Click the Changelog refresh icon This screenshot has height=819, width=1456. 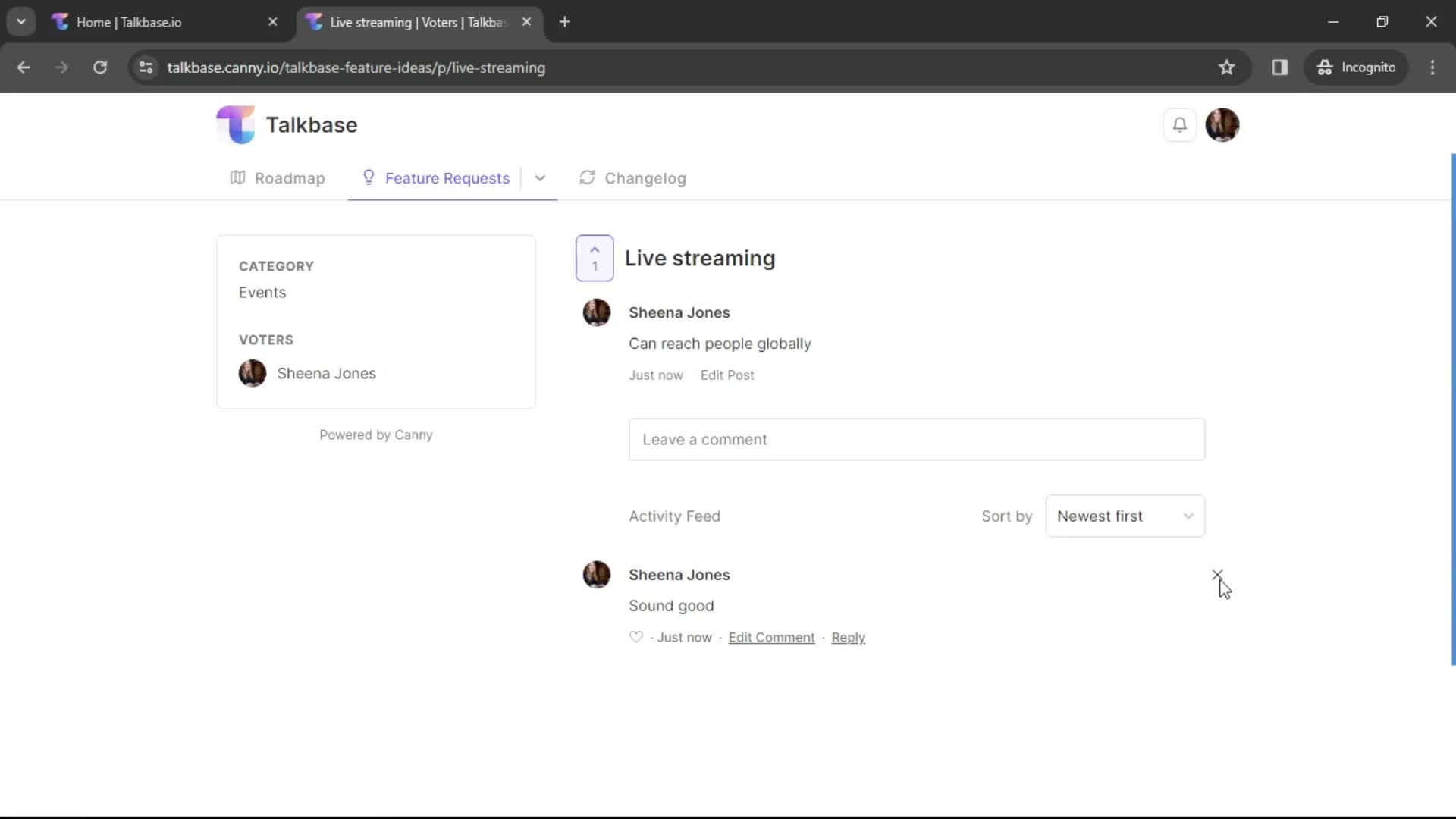[587, 177]
